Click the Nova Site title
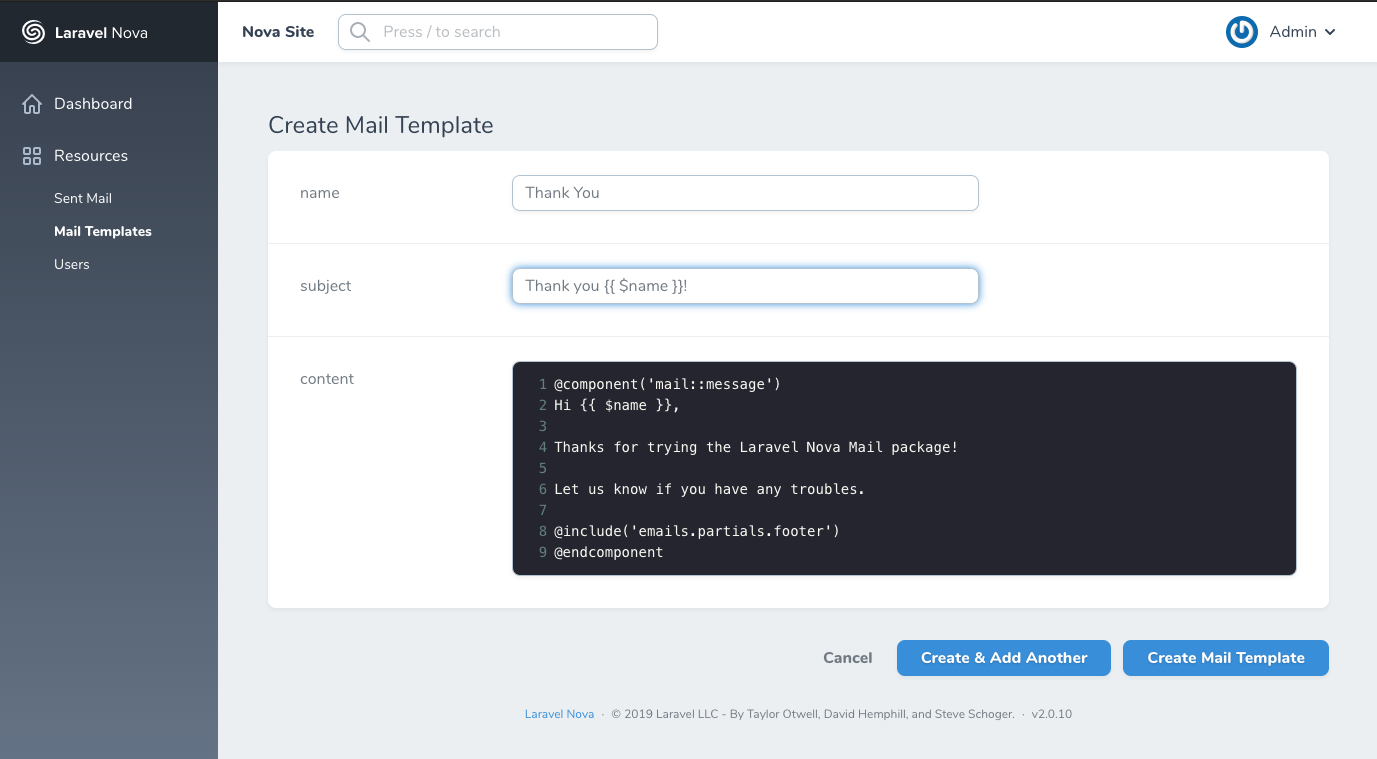Image resolution: width=1377 pixels, height=759 pixels. pyautogui.click(x=278, y=32)
